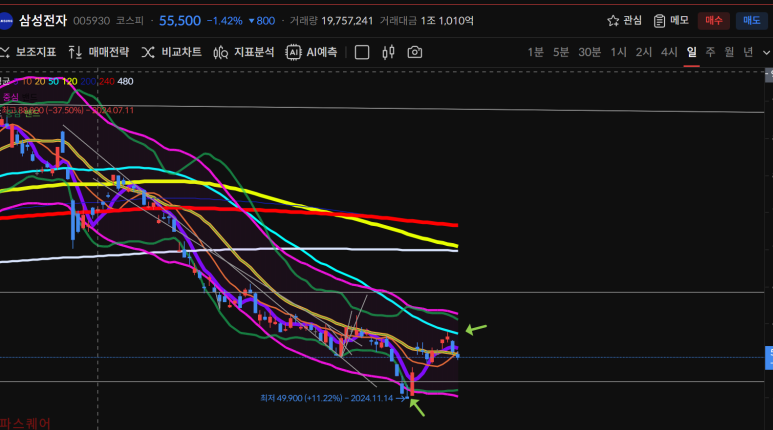Click the cyan 50 moving average legend
The width and height of the screenshot is (773, 430).
pos(53,81)
